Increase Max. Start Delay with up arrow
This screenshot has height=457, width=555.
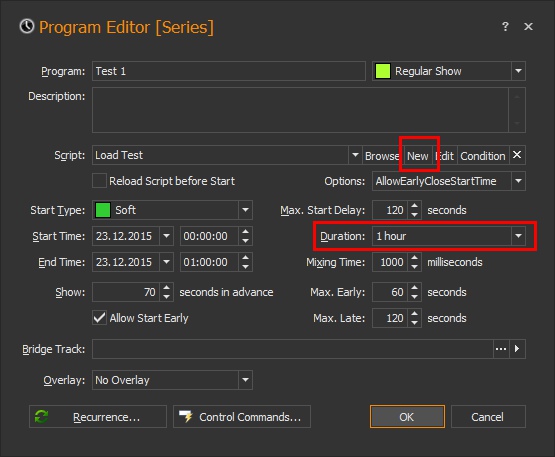[x=414, y=206]
